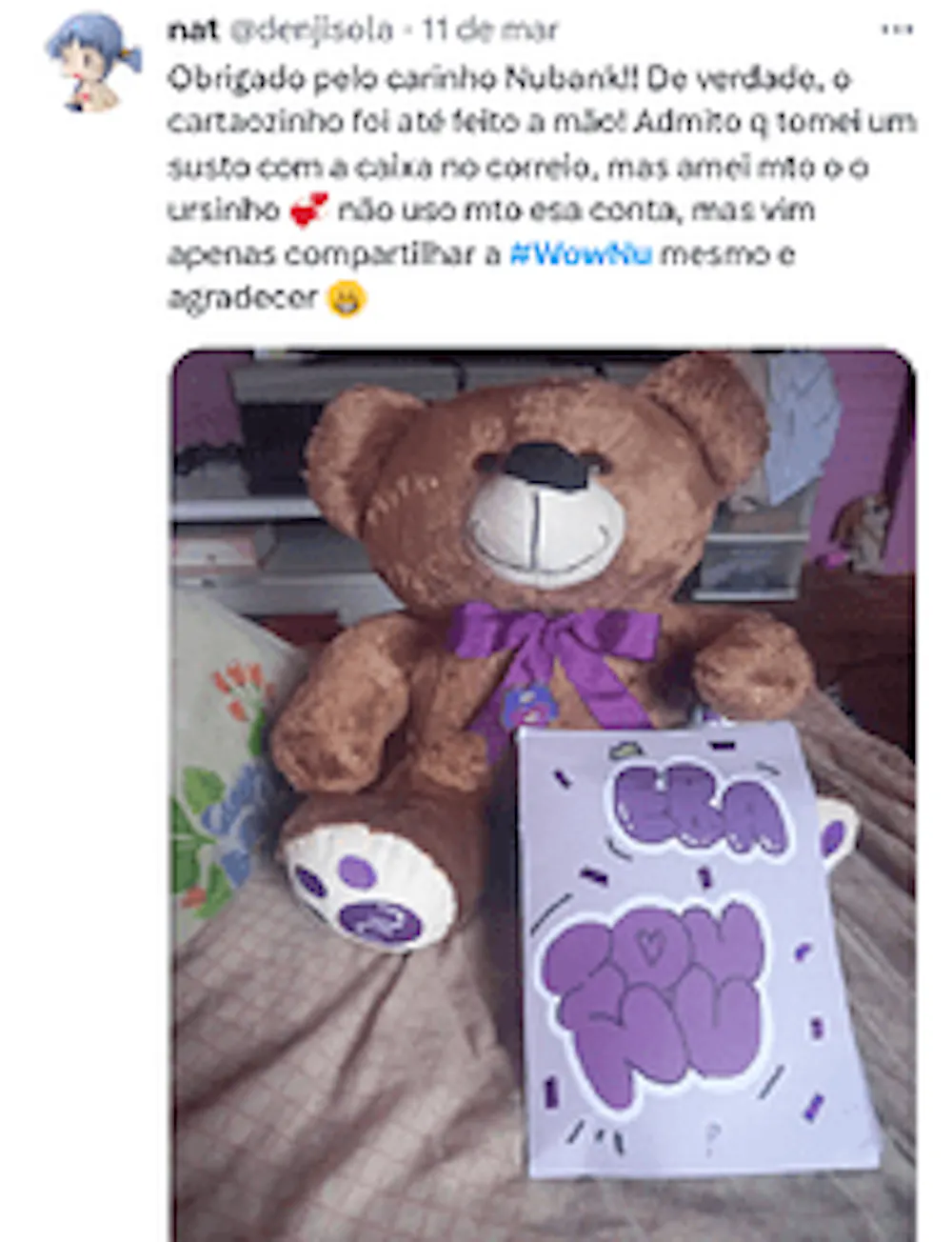Image resolution: width=952 pixels, height=1242 pixels.
Task: Click the hearts emoji after "ursinho"
Action: point(308,210)
